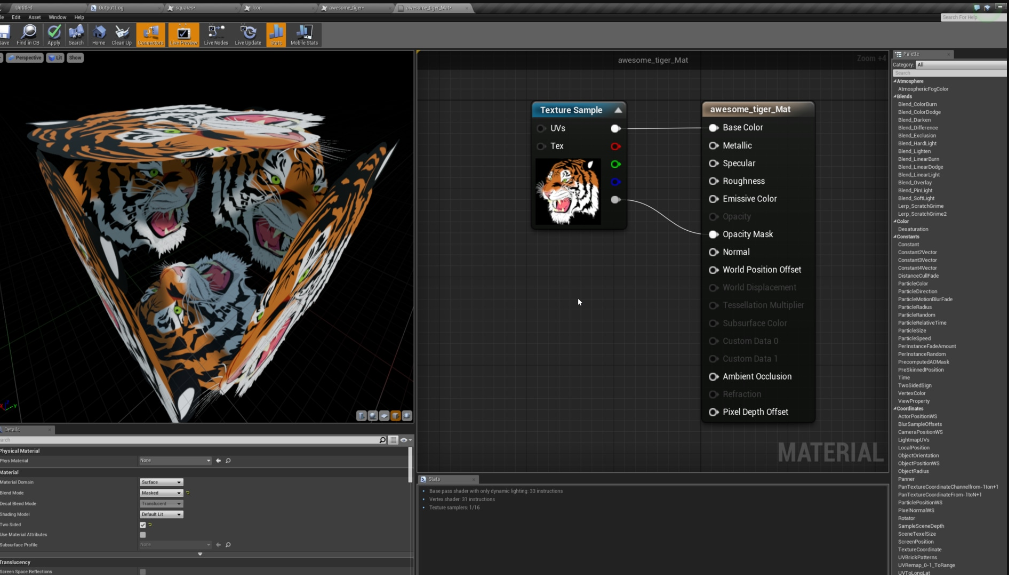This screenshot has height=575, width=1009.
Task: Collapse Texture Sample node arrow
Action: (618, 110)
